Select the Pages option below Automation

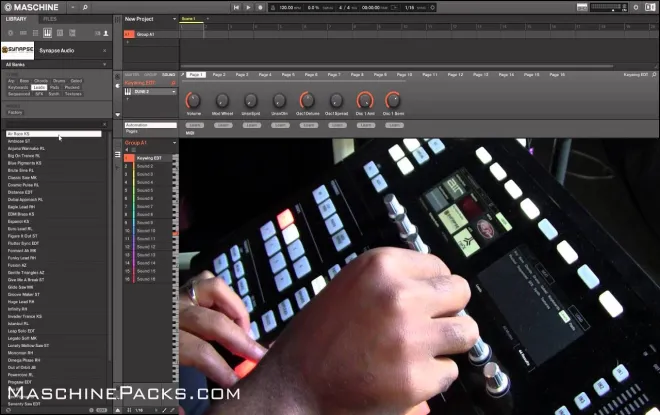pos(132,131)
